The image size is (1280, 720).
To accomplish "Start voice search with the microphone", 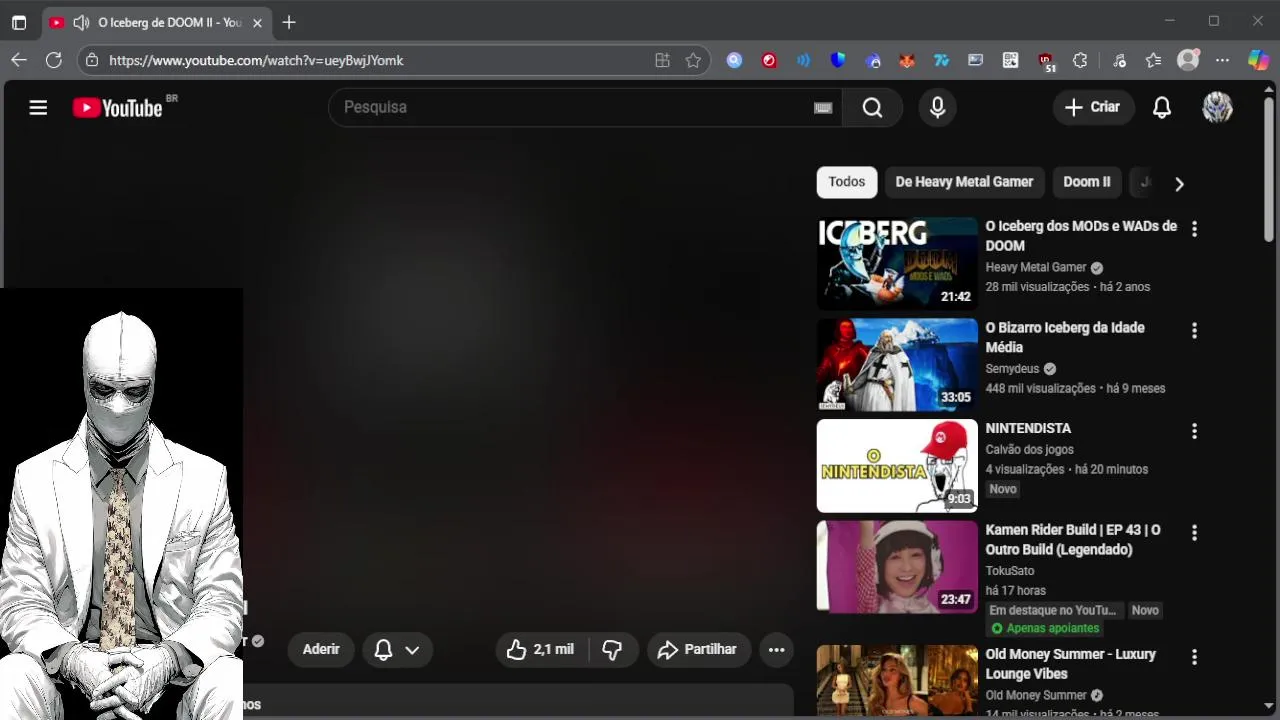I will tap(937, 107).
